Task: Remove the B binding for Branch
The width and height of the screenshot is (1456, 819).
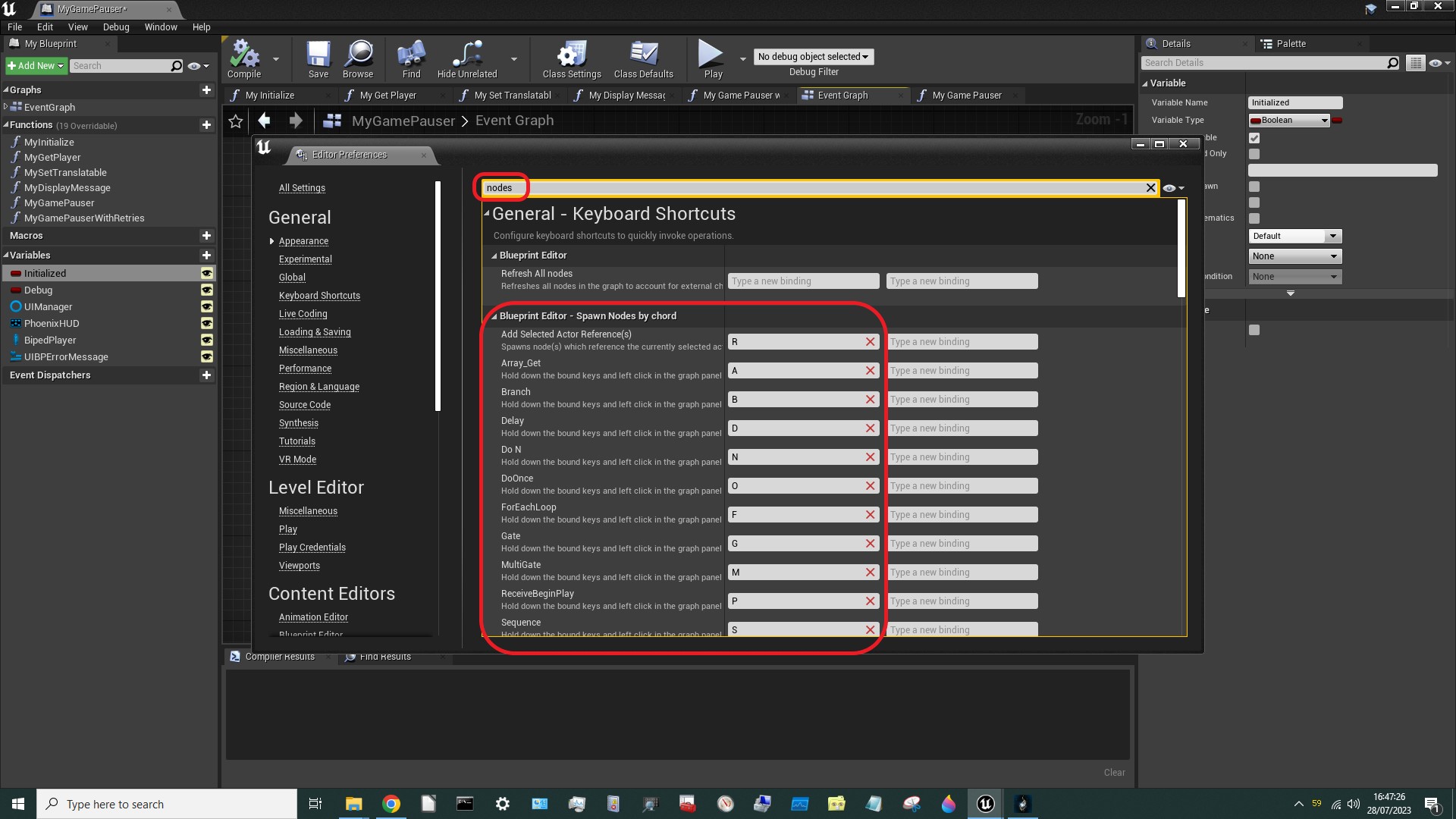Action: click(871, 400)
